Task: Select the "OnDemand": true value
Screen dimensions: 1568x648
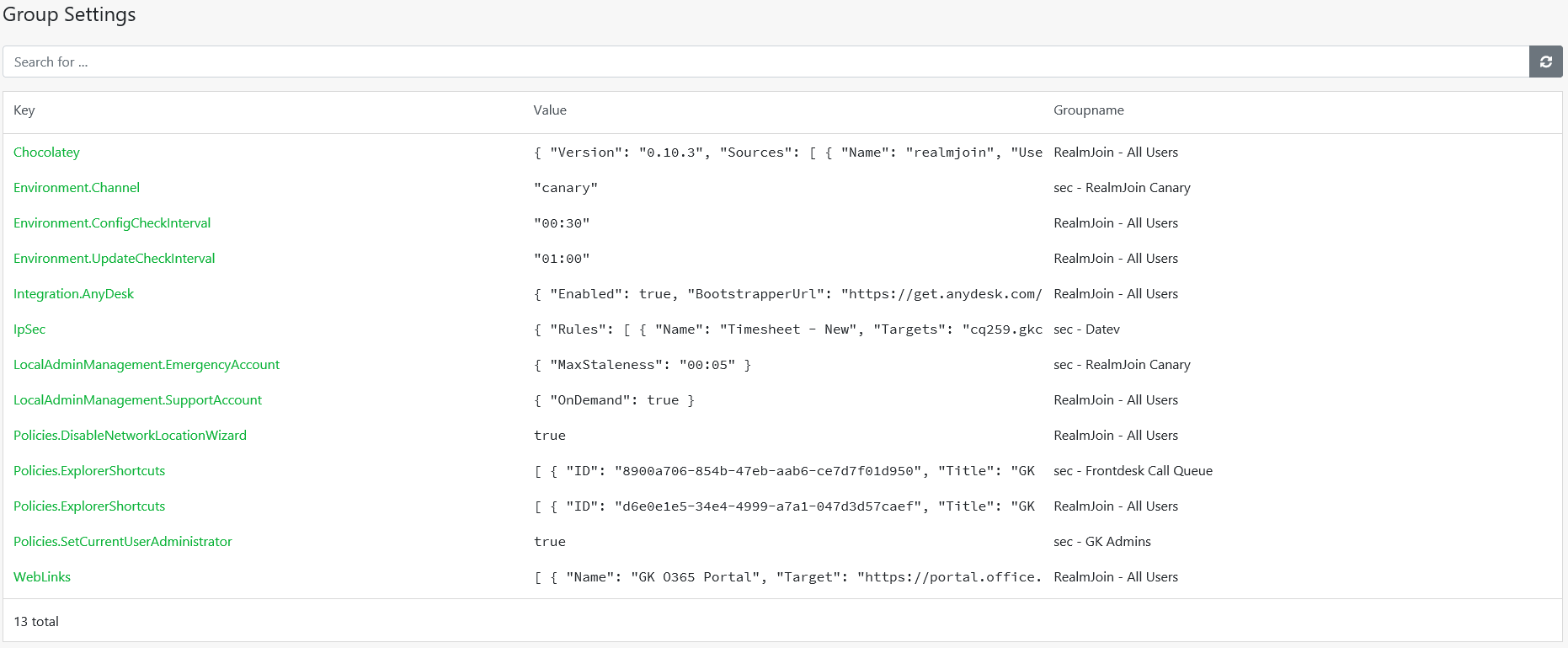Action: point(614,400)
